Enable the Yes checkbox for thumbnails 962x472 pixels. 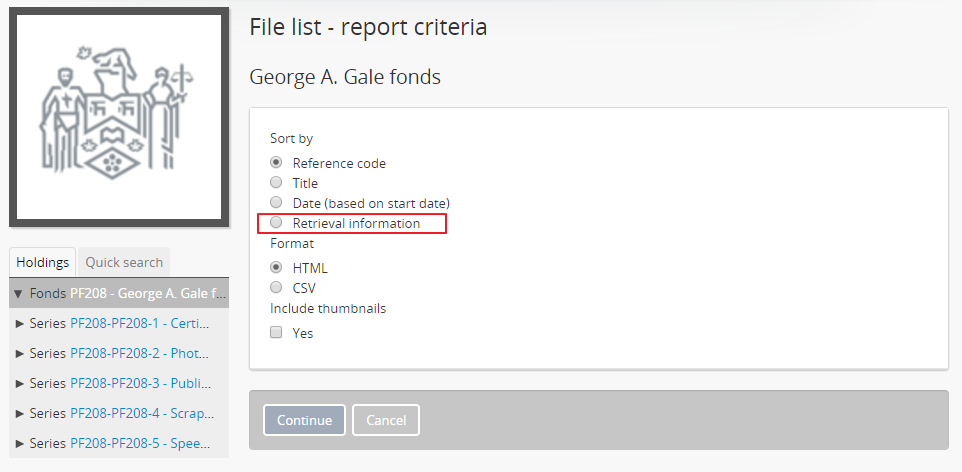click(276, 333)
